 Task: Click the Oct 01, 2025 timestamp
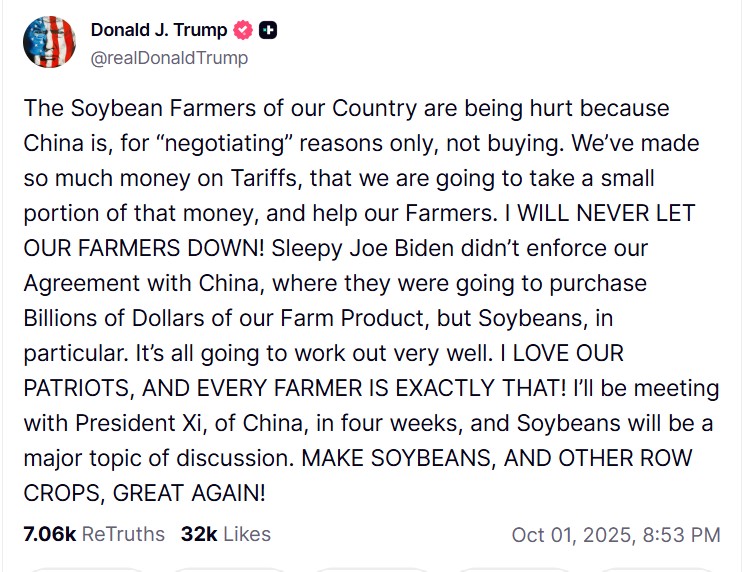point(615,535)
